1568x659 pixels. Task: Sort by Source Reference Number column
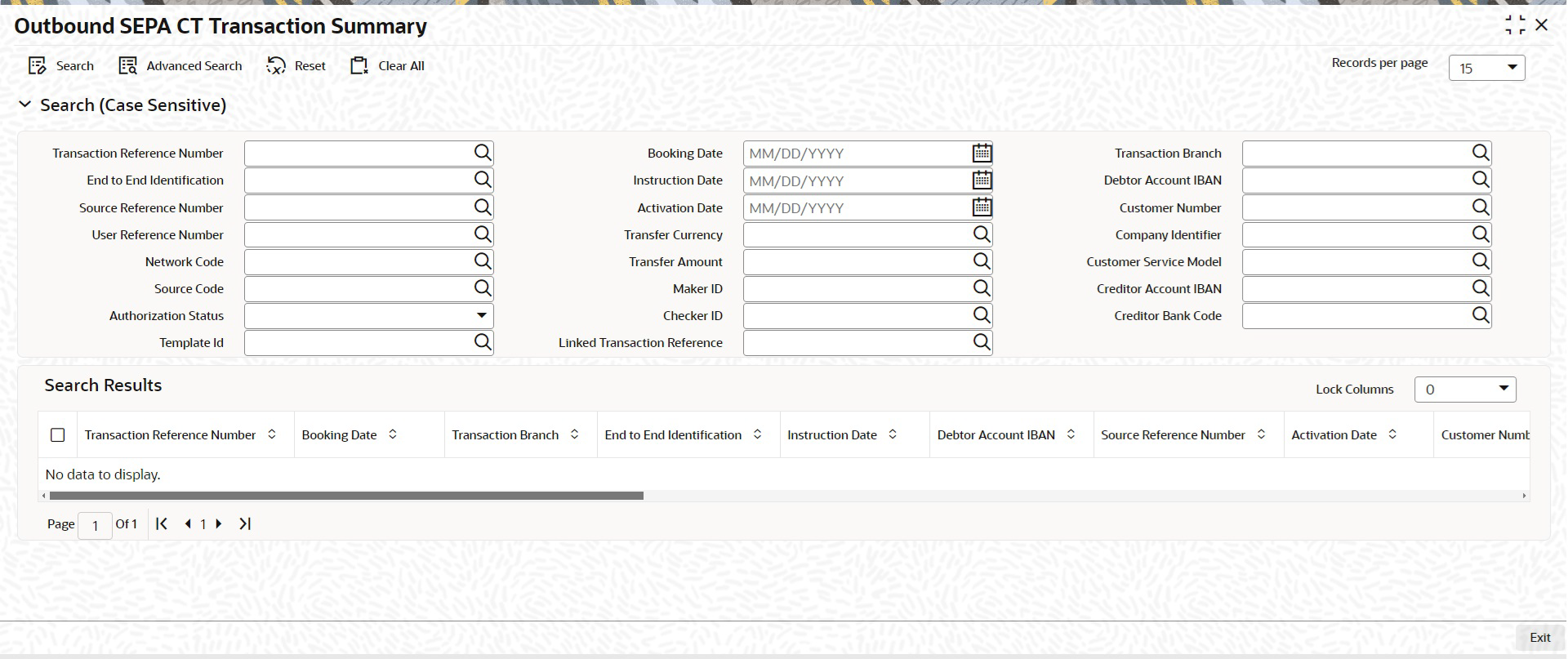1261,434
